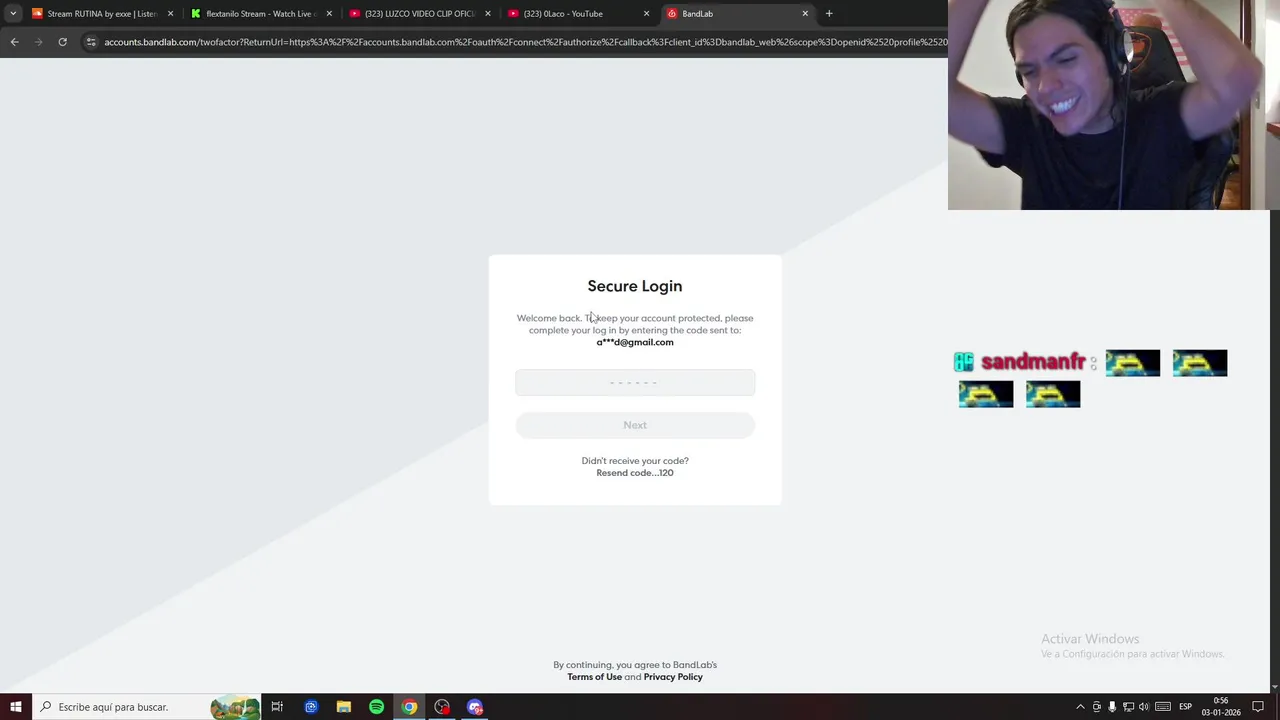Close the Stream RUTINA tab

click(x=170, y=14)
